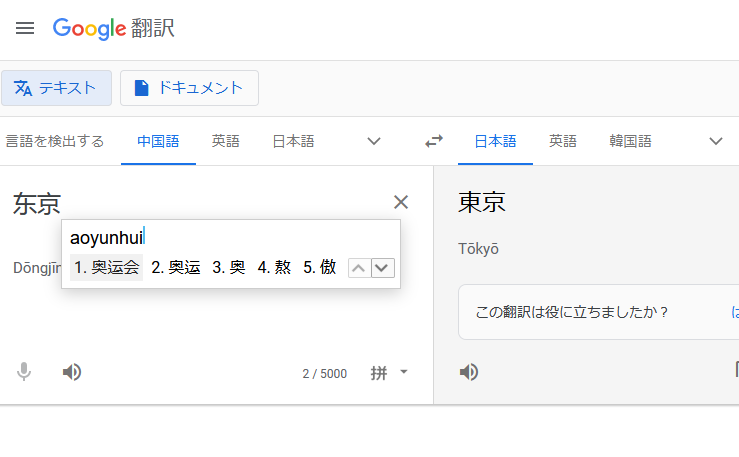Open the hamburger main menu
Screen dimensions: 739x457
click(25, 28)
